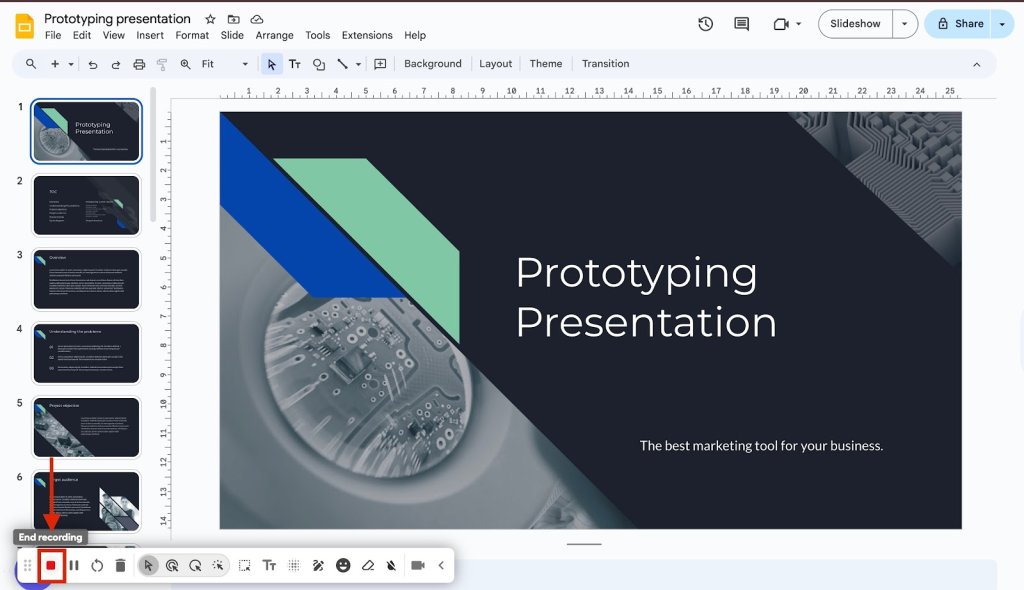Open the Insert menu
This screenshot has width=1024, height=590.
pos(150,35)
